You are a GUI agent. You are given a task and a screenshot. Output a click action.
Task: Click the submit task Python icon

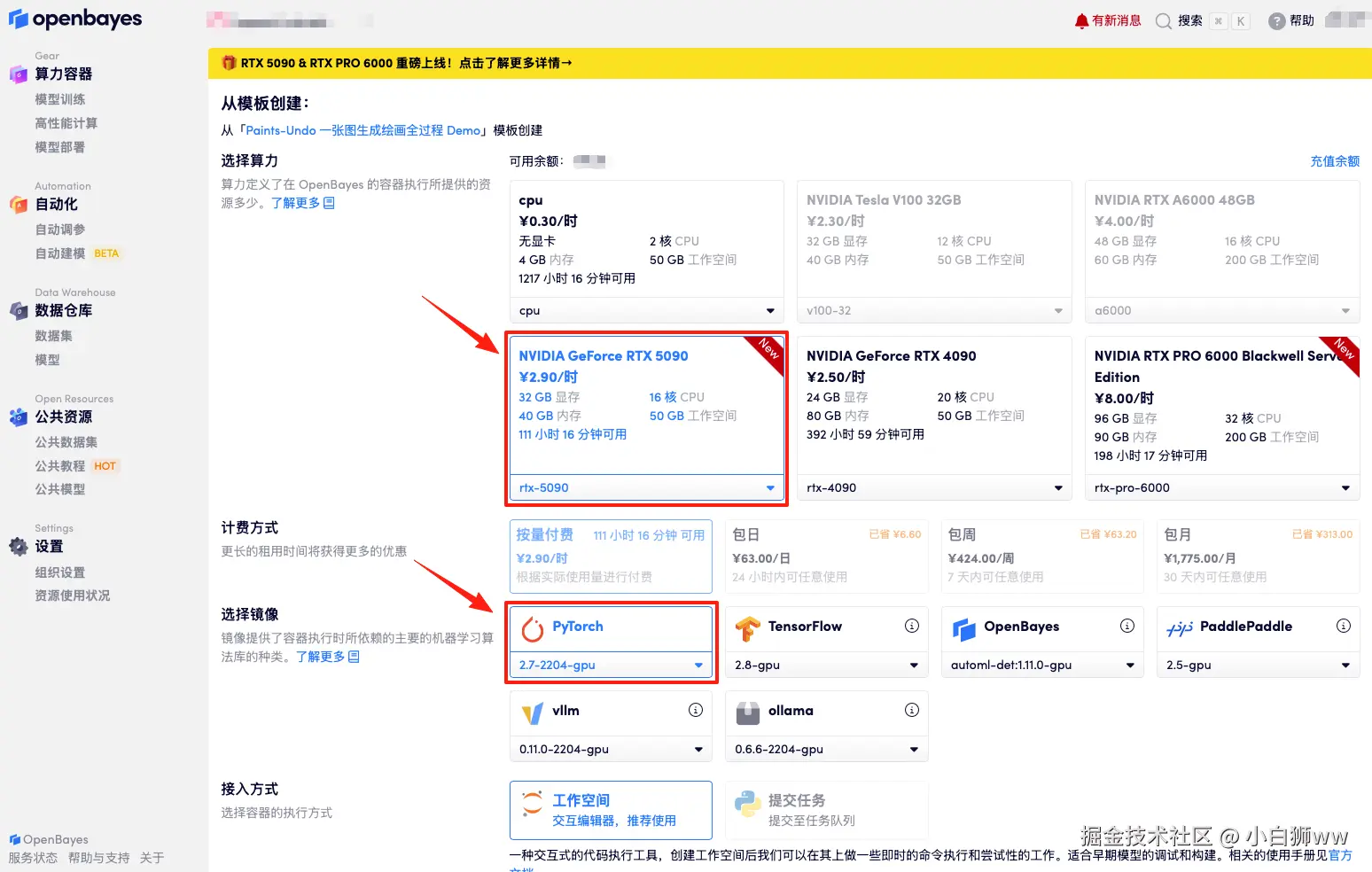pyautogui.click(x=748, y=804)
